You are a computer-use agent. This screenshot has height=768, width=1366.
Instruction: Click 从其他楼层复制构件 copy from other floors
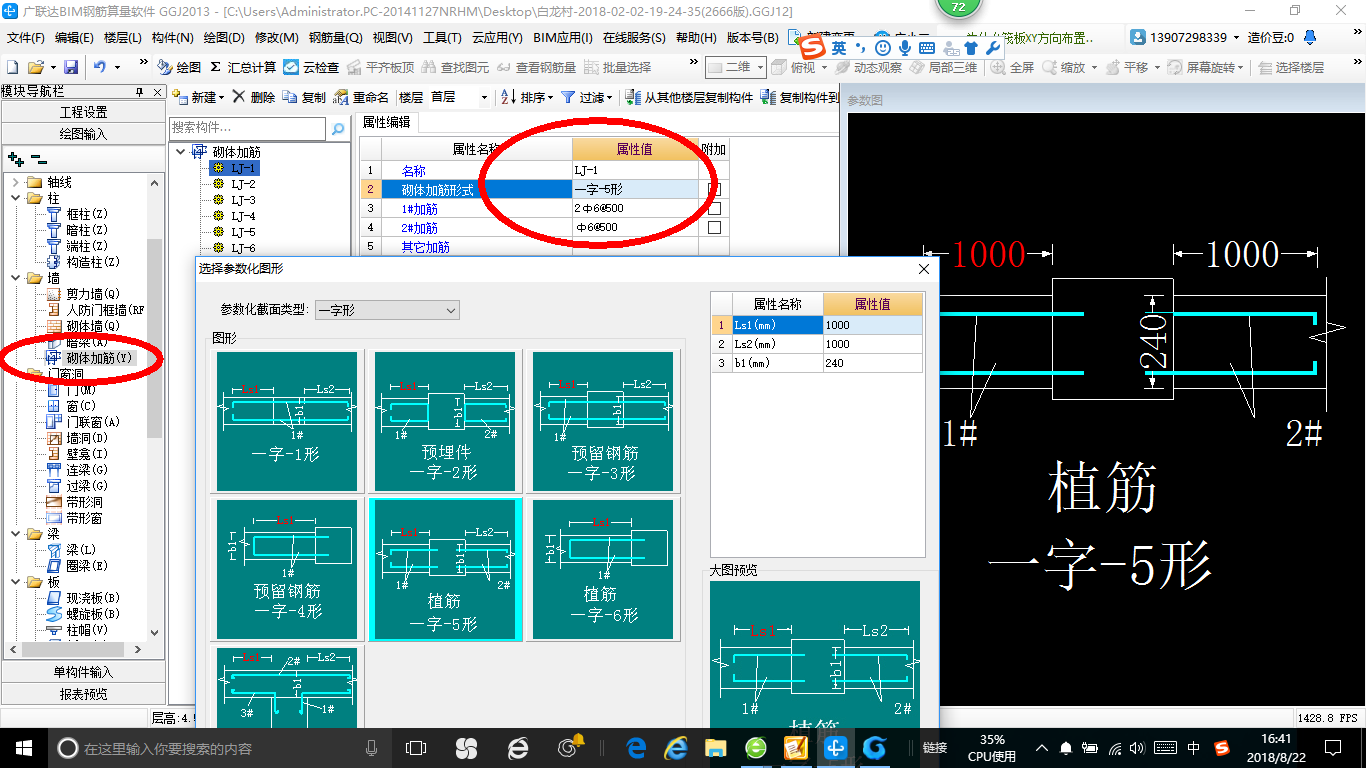[689, 97]
